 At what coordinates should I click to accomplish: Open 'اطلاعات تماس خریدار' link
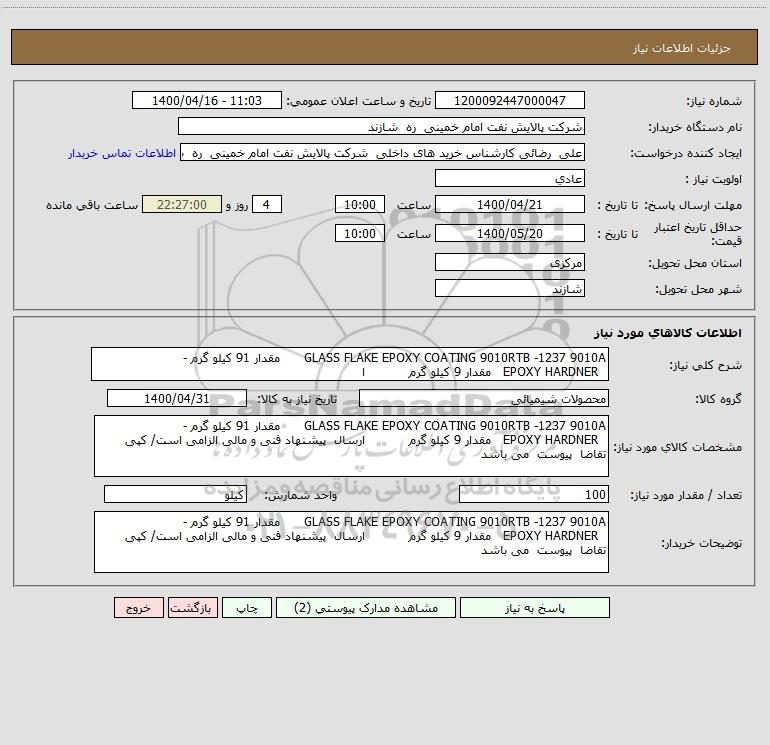click(122, 153)
